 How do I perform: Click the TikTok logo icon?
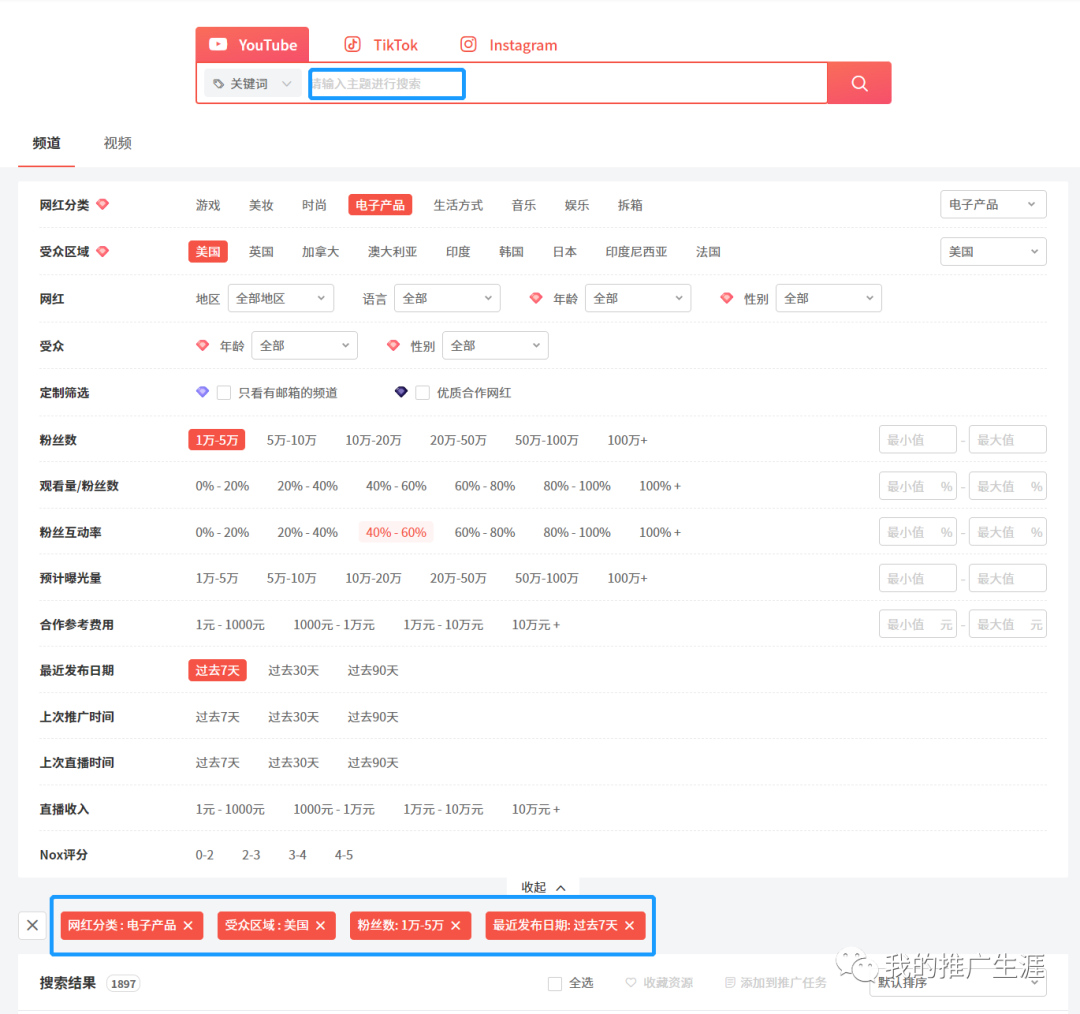353,44
